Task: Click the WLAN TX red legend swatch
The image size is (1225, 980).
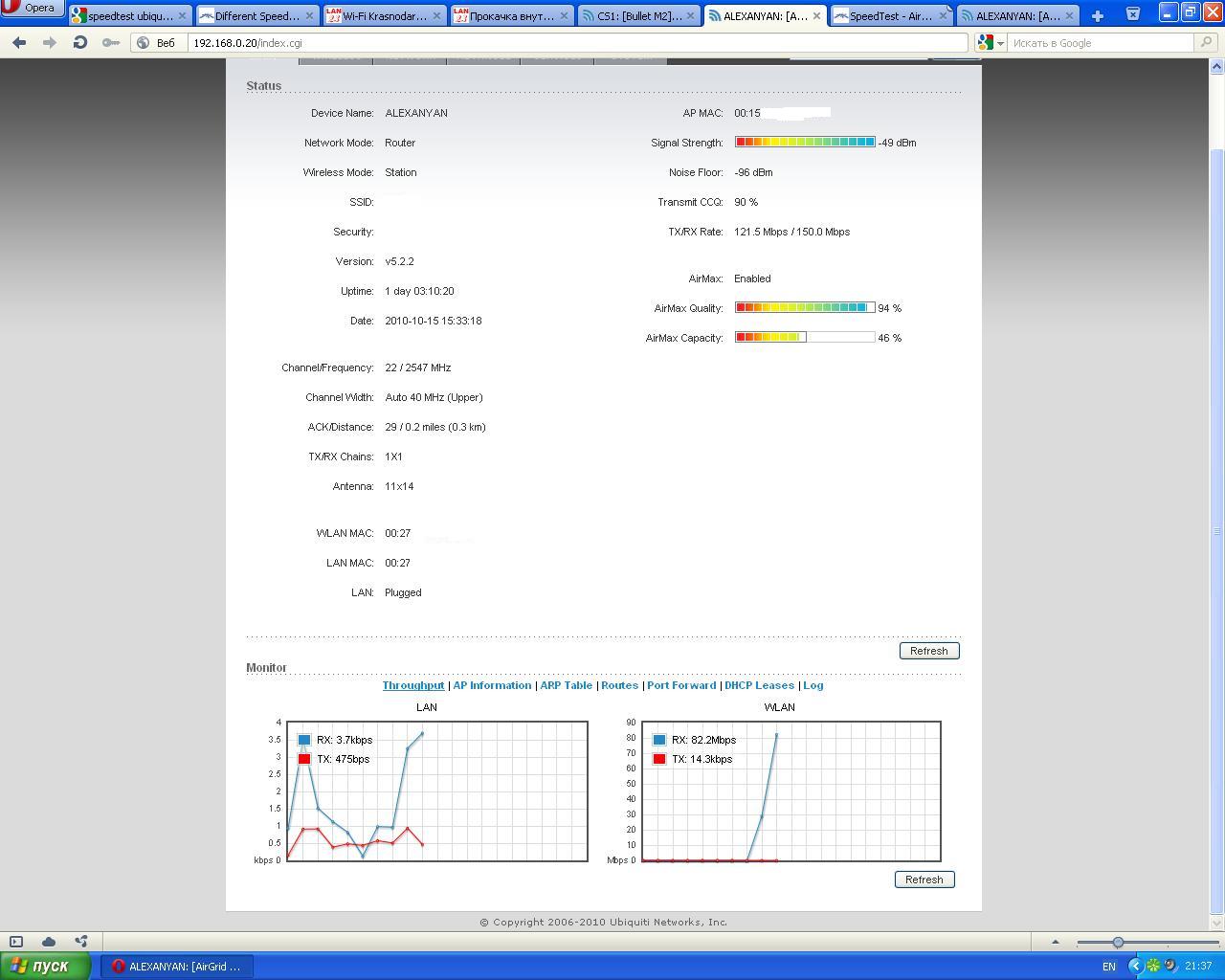Action: [x=659, y=759]
